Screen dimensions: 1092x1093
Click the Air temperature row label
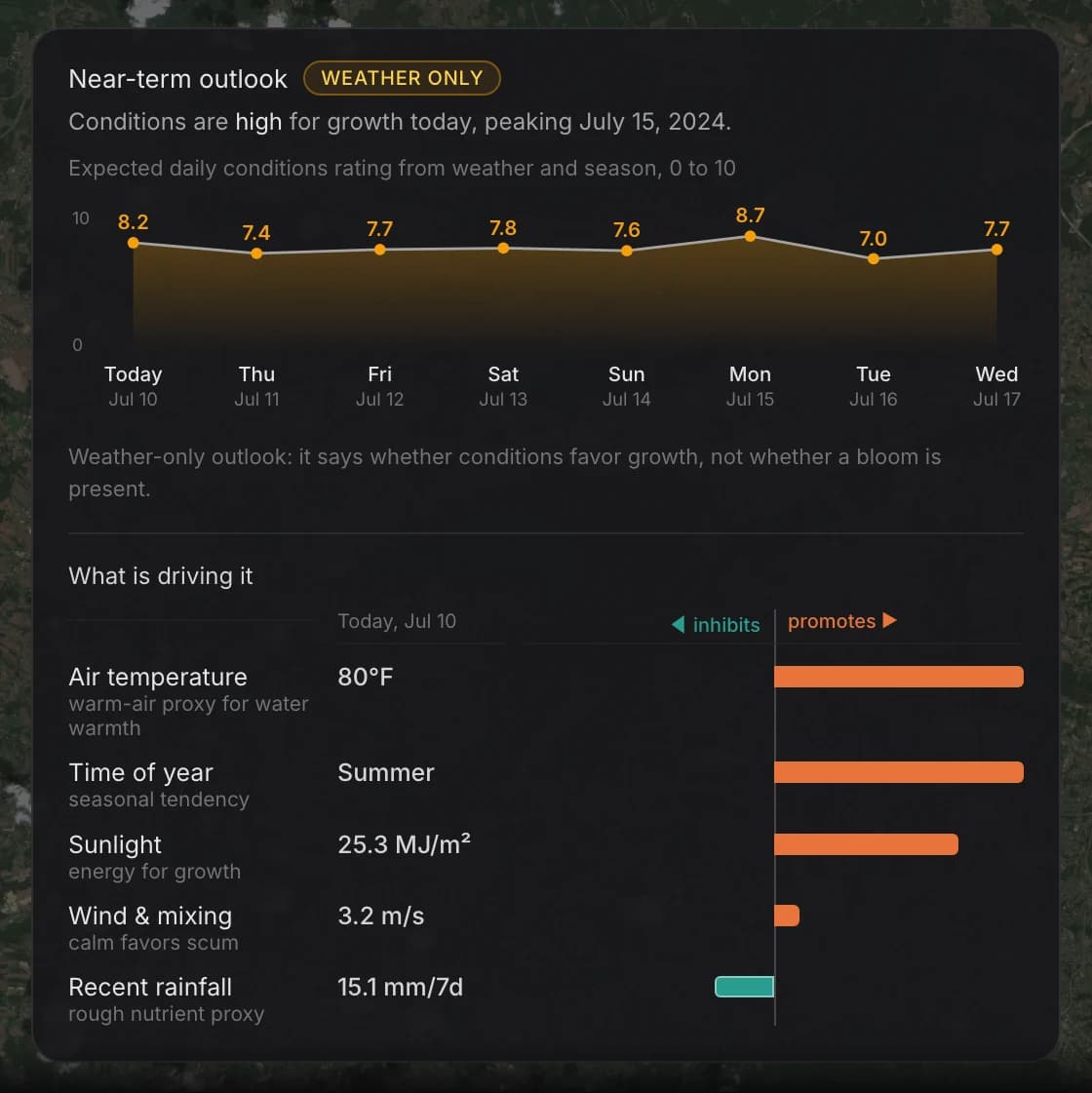pyautogui.click(x=158, y=677)
